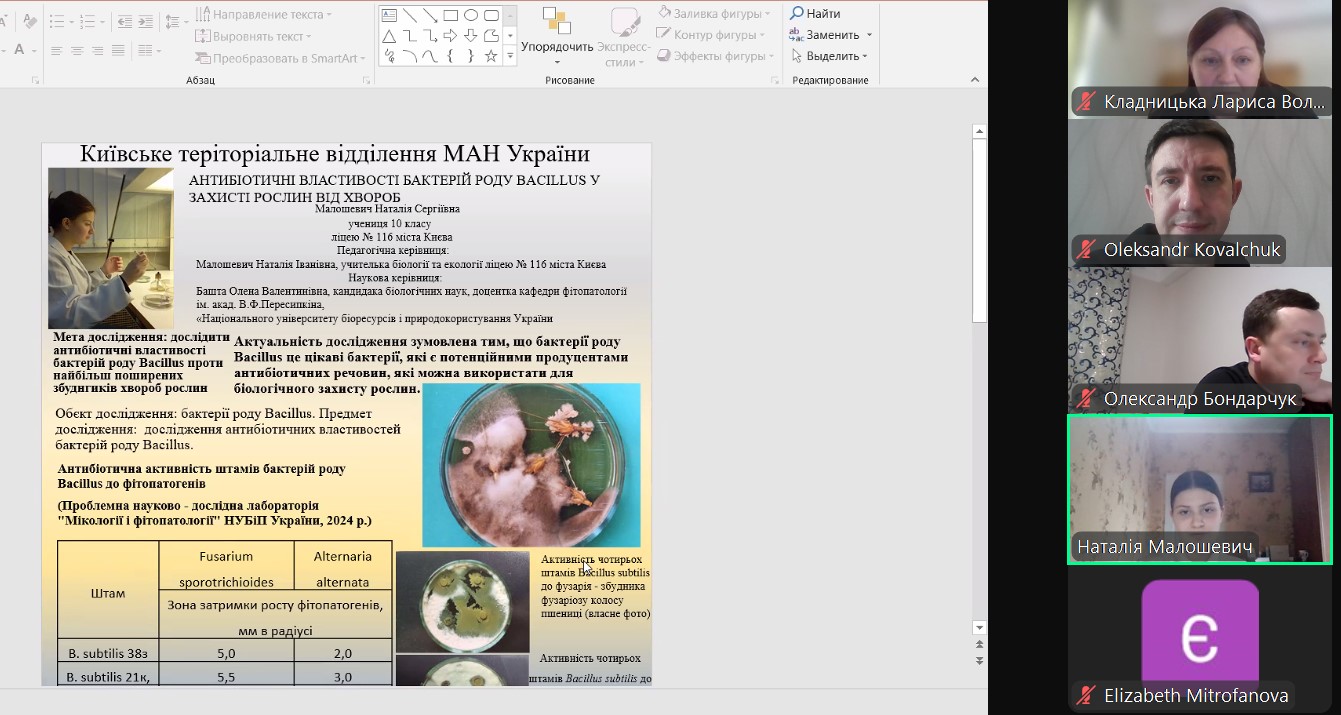
Task: Click the slide vertical scrollbar thumb
Action: pos(980,230)
